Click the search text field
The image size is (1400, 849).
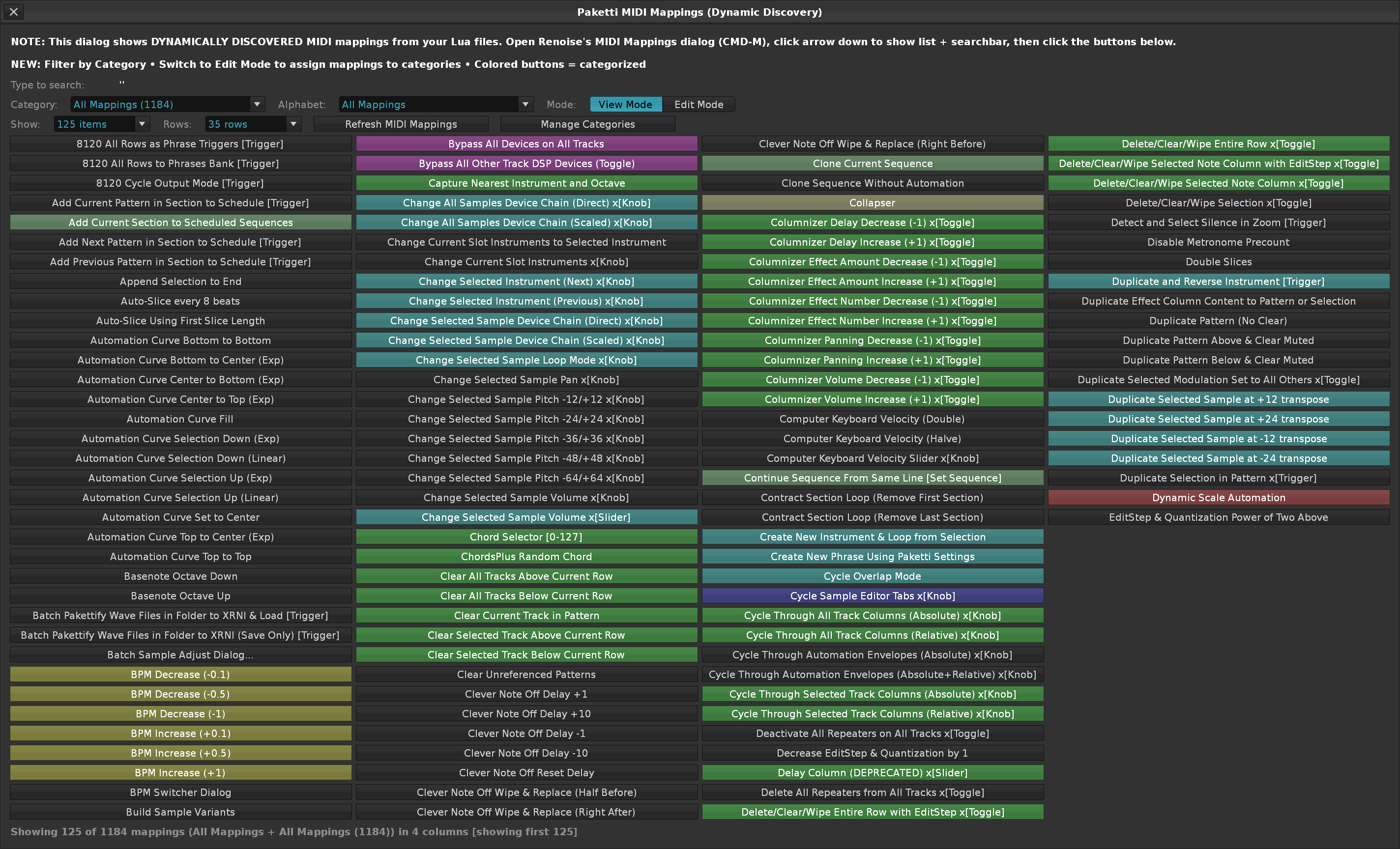(x=122, y=85)
